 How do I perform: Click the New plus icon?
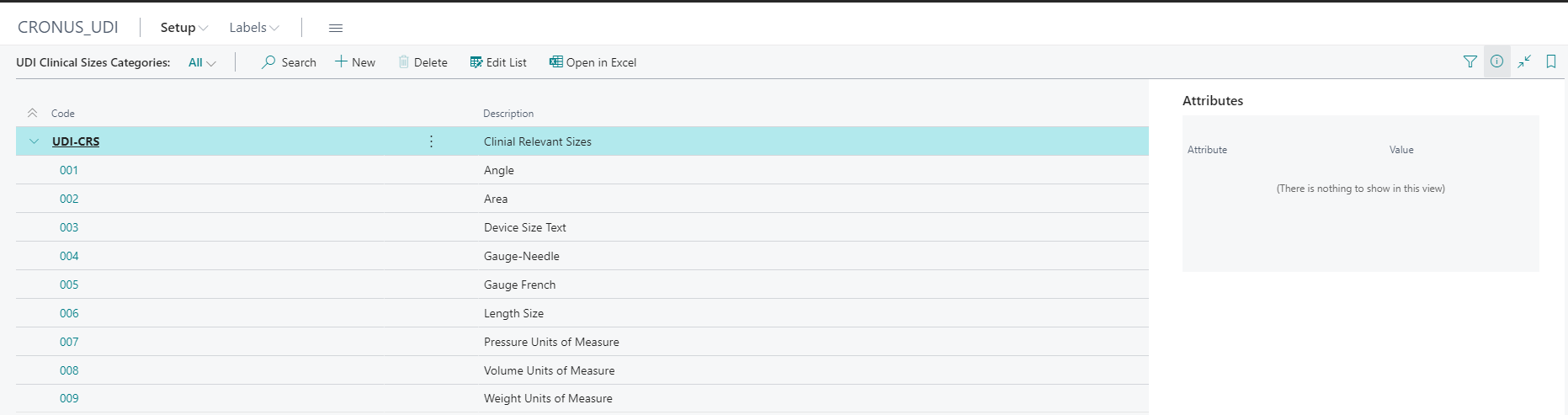point(341,61)
